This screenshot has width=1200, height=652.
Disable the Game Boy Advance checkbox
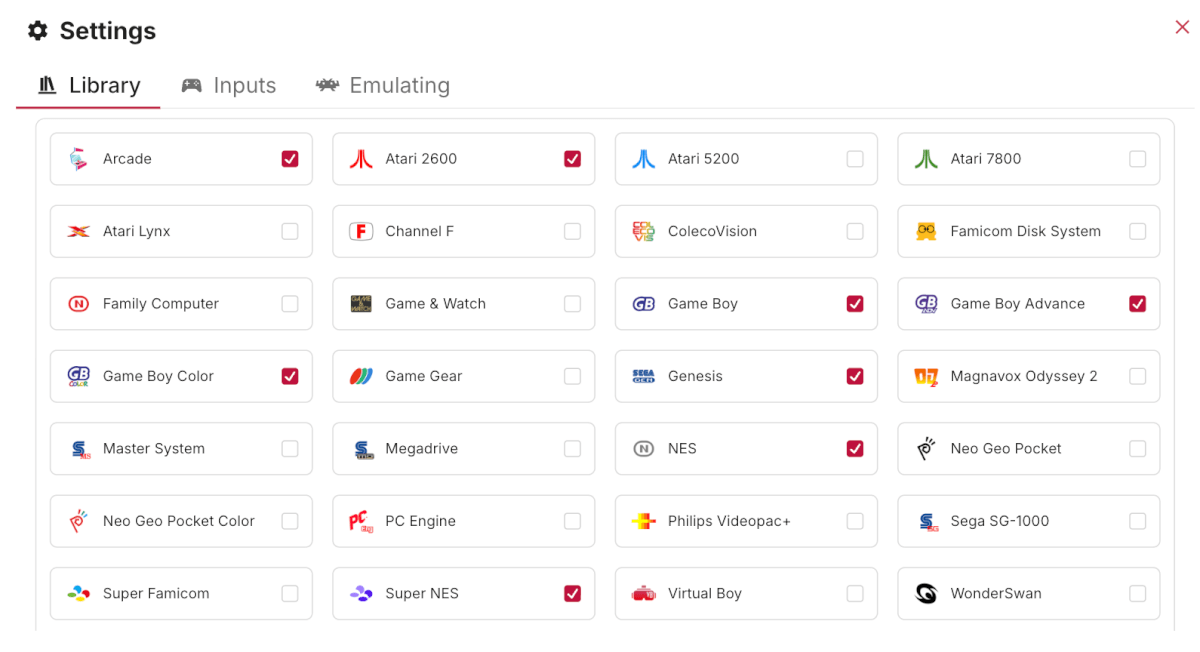pyautogui.click(x=1137, y=304)
